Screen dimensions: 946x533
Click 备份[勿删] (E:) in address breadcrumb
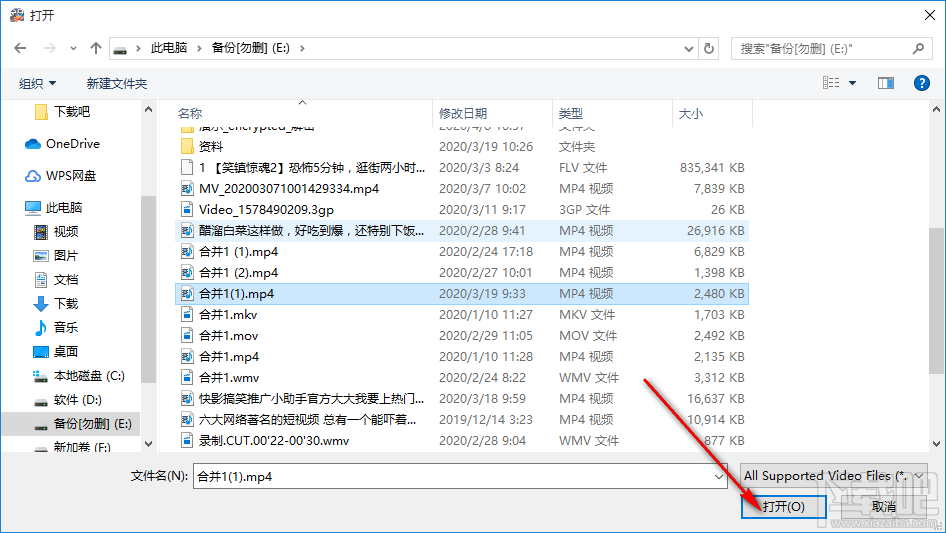250,48
